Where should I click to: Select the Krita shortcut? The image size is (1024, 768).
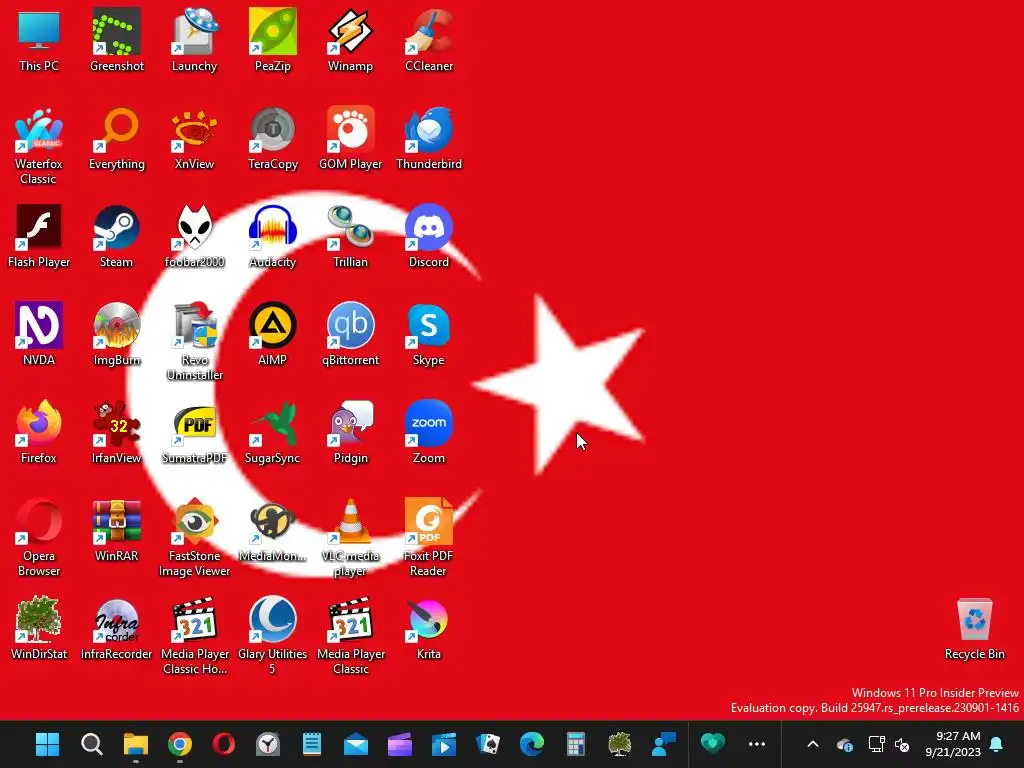coord(428,628)
